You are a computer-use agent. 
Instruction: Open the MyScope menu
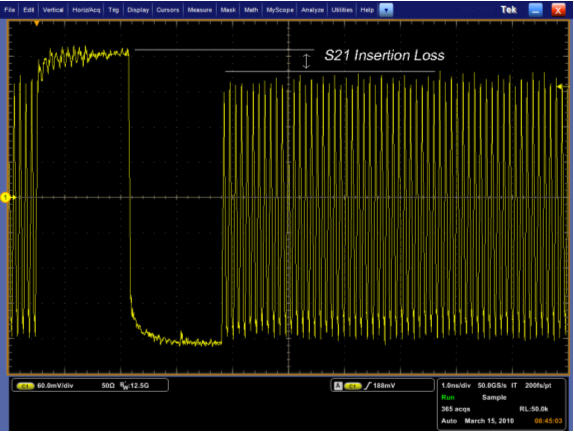coord(280,10)
